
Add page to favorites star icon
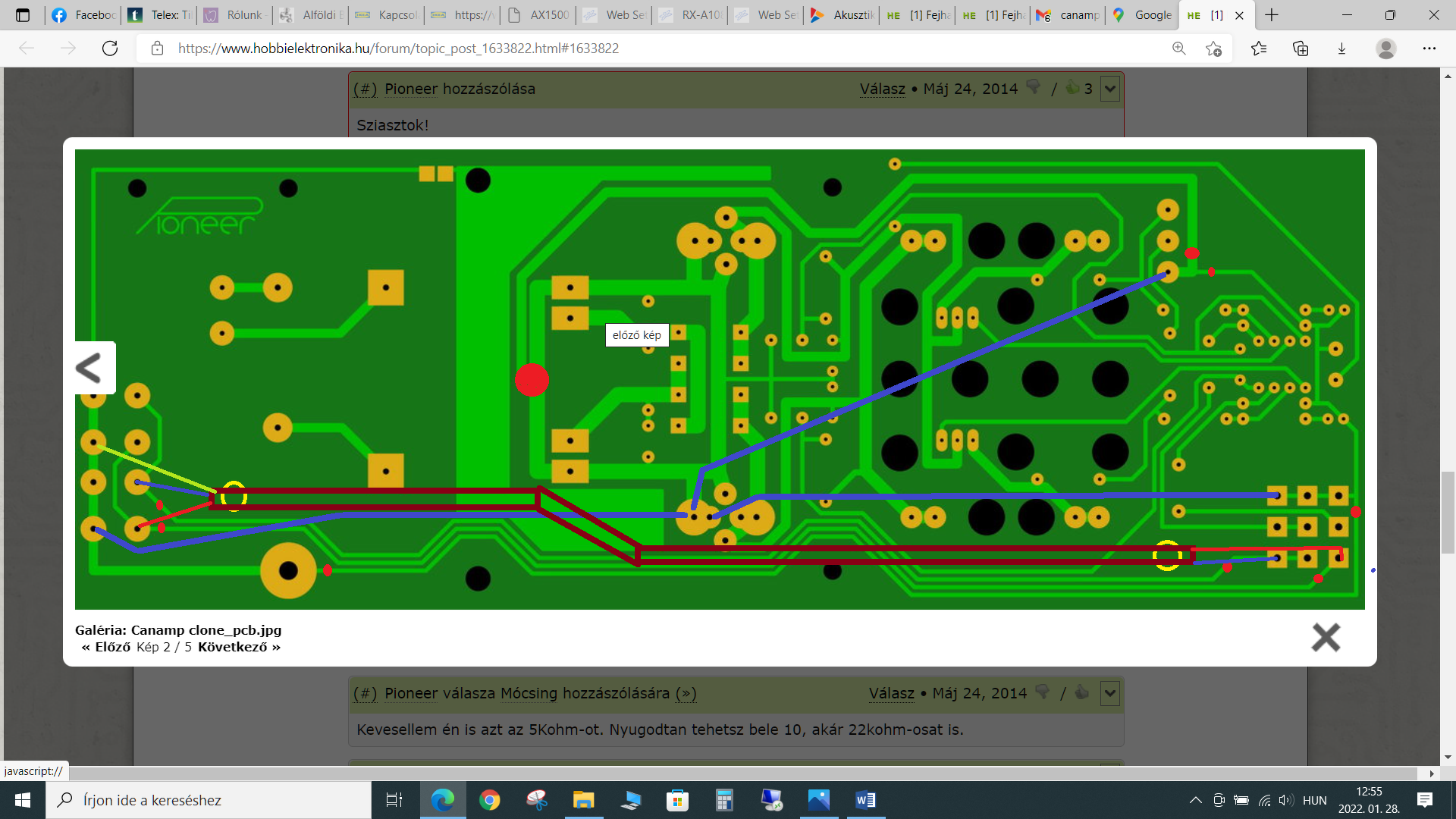click(x=1213, y=49)
